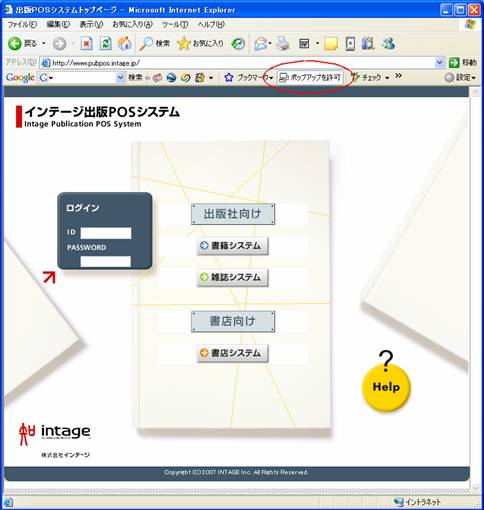Click the orange swirl icon on Google toolbar
Screen dimensions: 484x510
186,78
